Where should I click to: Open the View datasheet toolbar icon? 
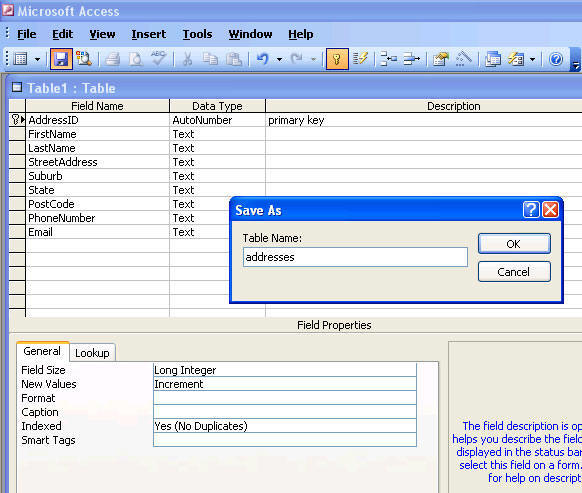pyautogui.click(x=20, y=59)
